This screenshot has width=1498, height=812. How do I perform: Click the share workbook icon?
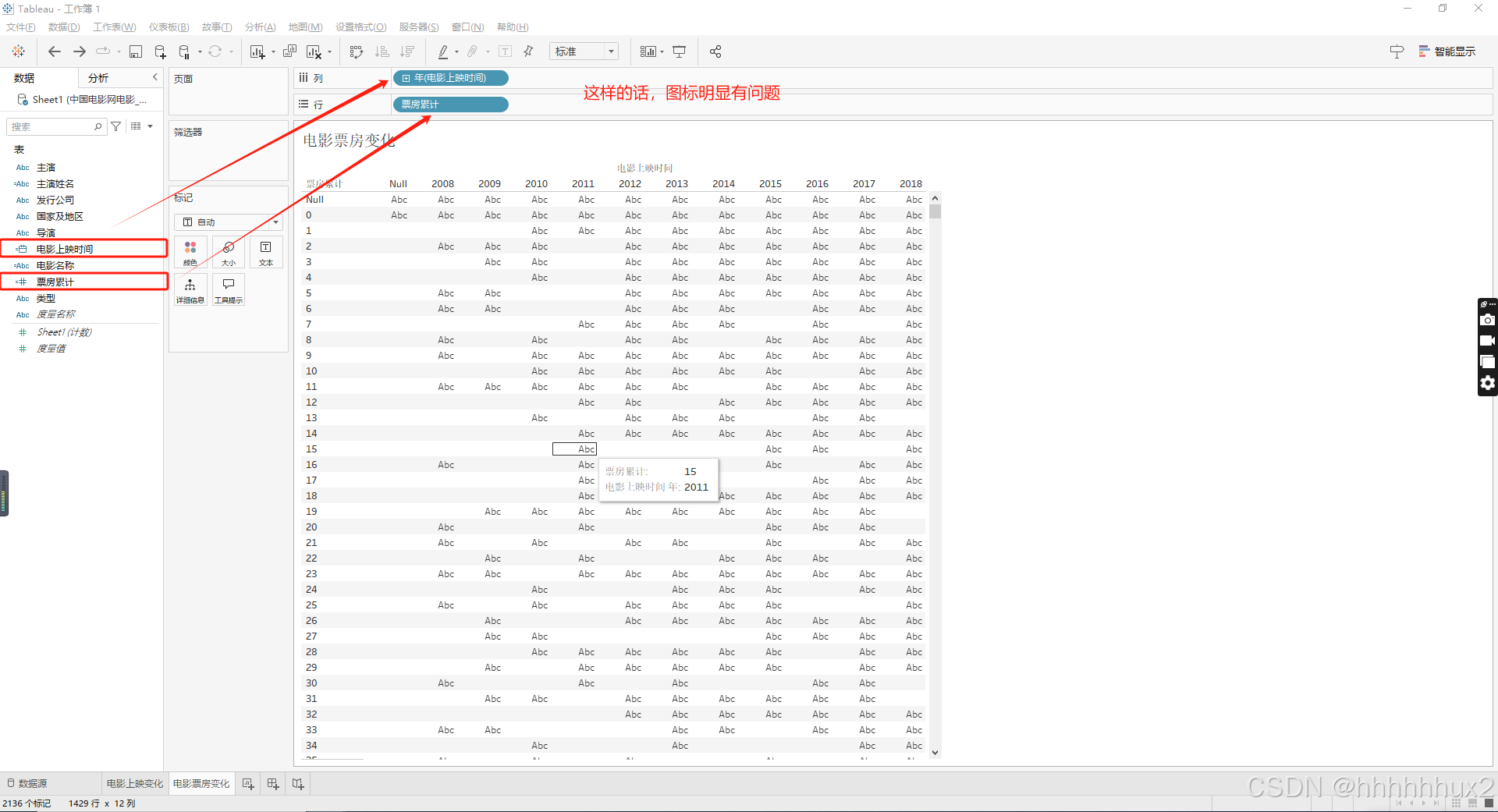click(x=715, y=51)
